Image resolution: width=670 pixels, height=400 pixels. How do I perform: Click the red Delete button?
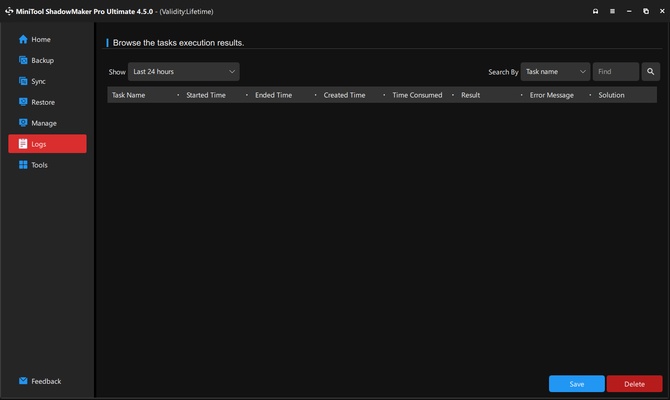pos(634,384)
